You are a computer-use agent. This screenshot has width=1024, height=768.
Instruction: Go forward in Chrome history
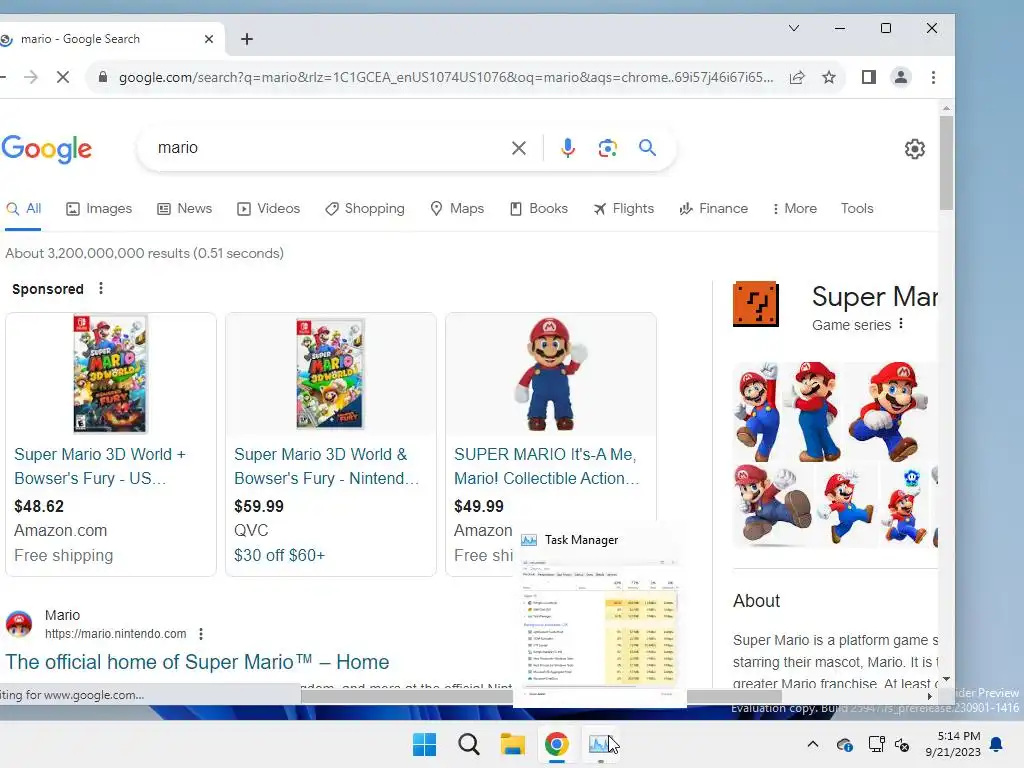(x=31, y=77)
